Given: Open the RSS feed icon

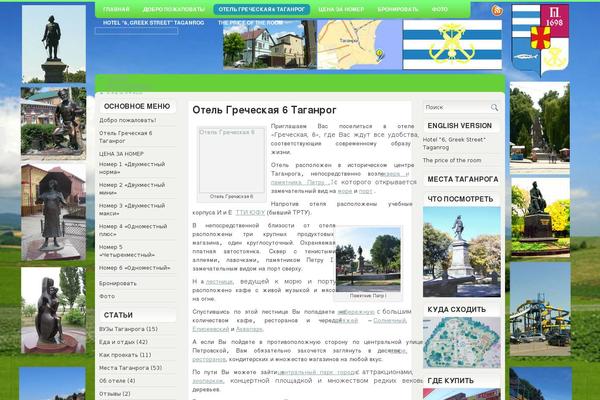Looking at the screenshot, I should point(497,10).
